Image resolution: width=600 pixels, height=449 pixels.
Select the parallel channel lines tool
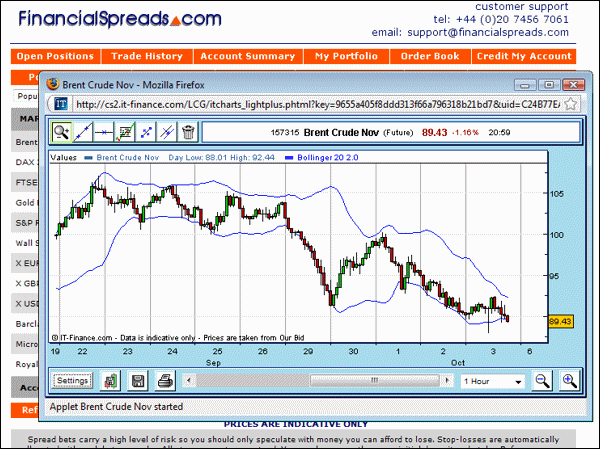tap(167, 132)
